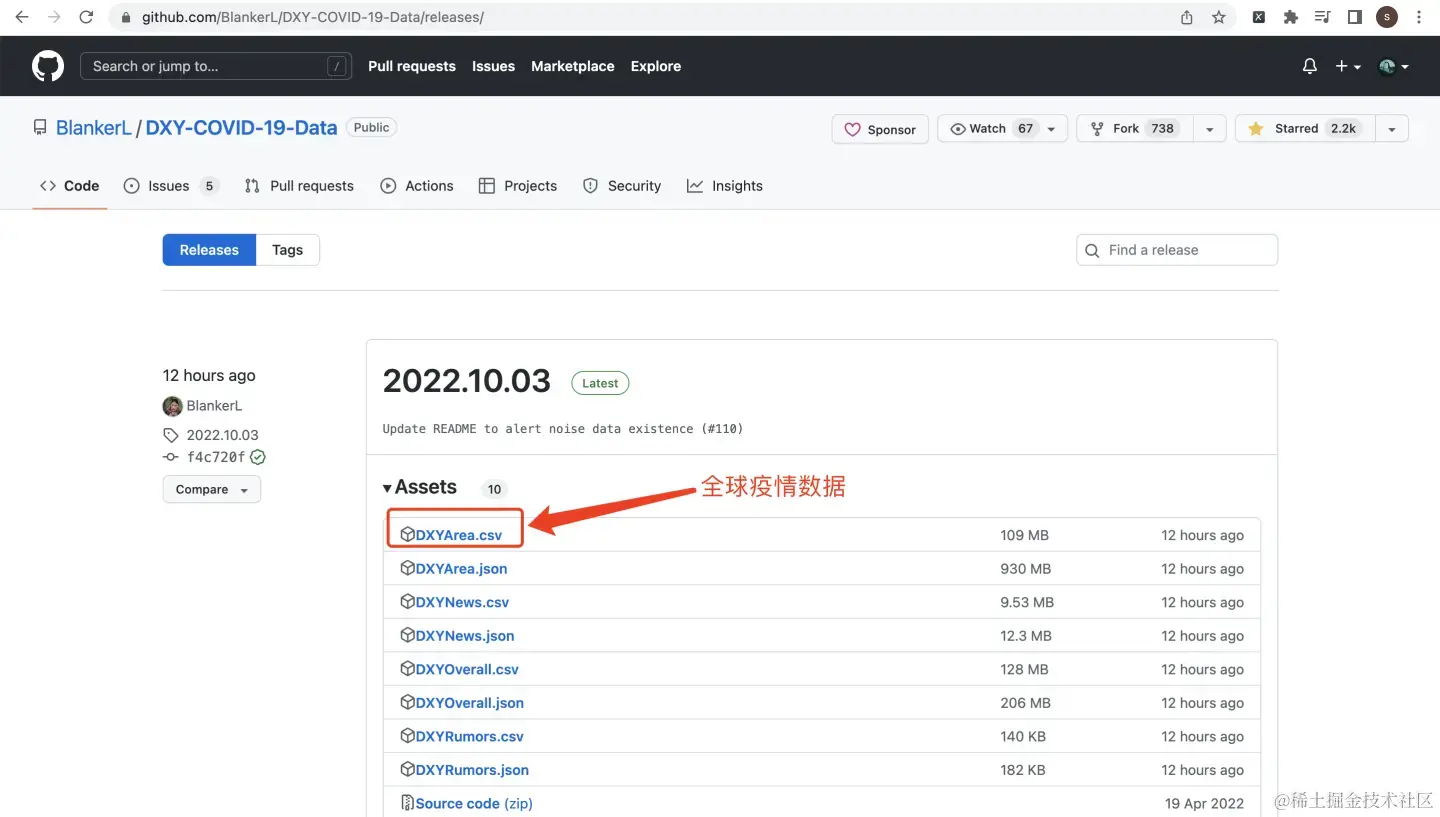Open notifications via the bell icon
1440x817 pixels.
coord(1309,66)
